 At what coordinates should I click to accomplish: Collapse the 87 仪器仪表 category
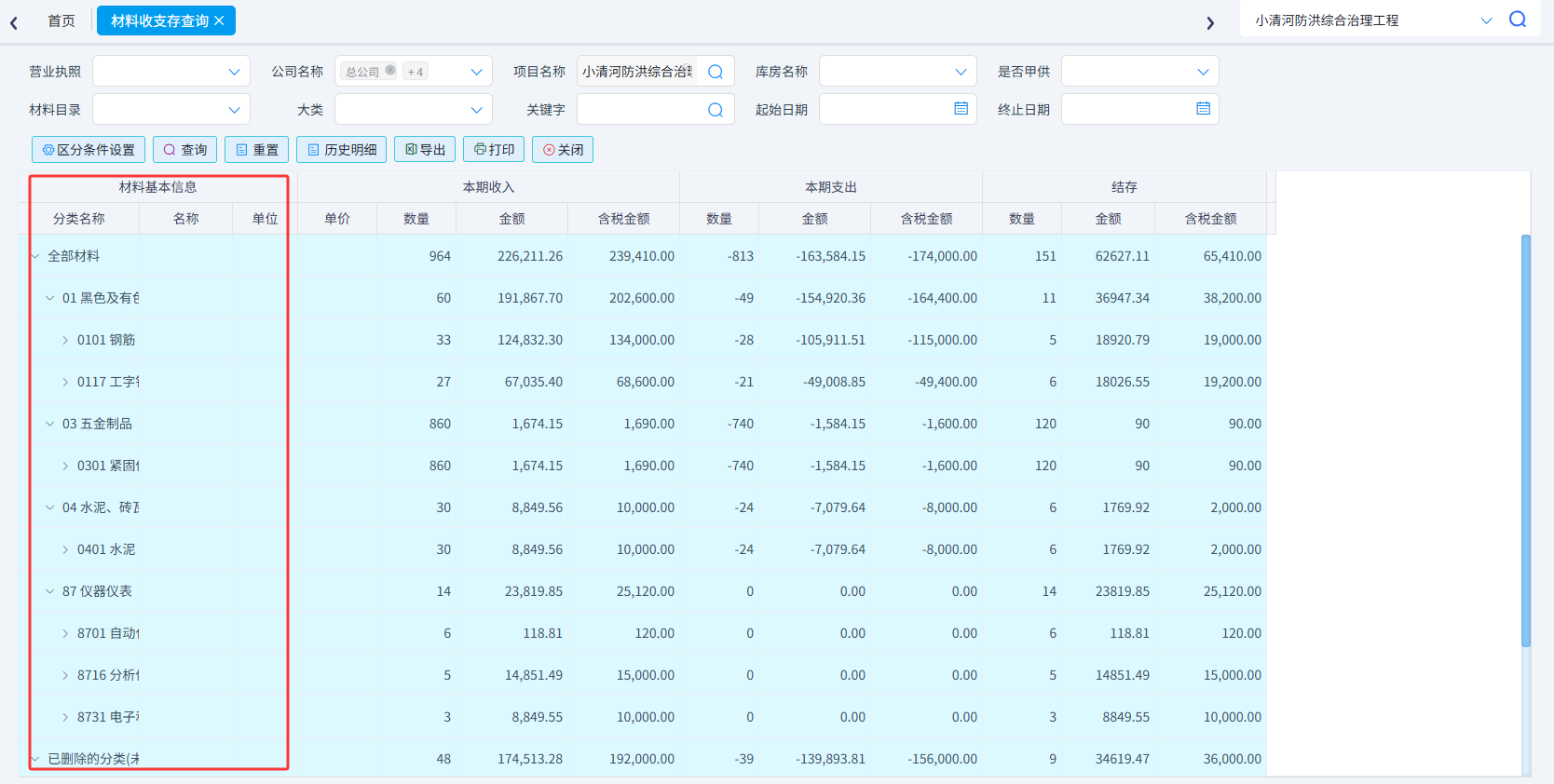tap(50, 591)
